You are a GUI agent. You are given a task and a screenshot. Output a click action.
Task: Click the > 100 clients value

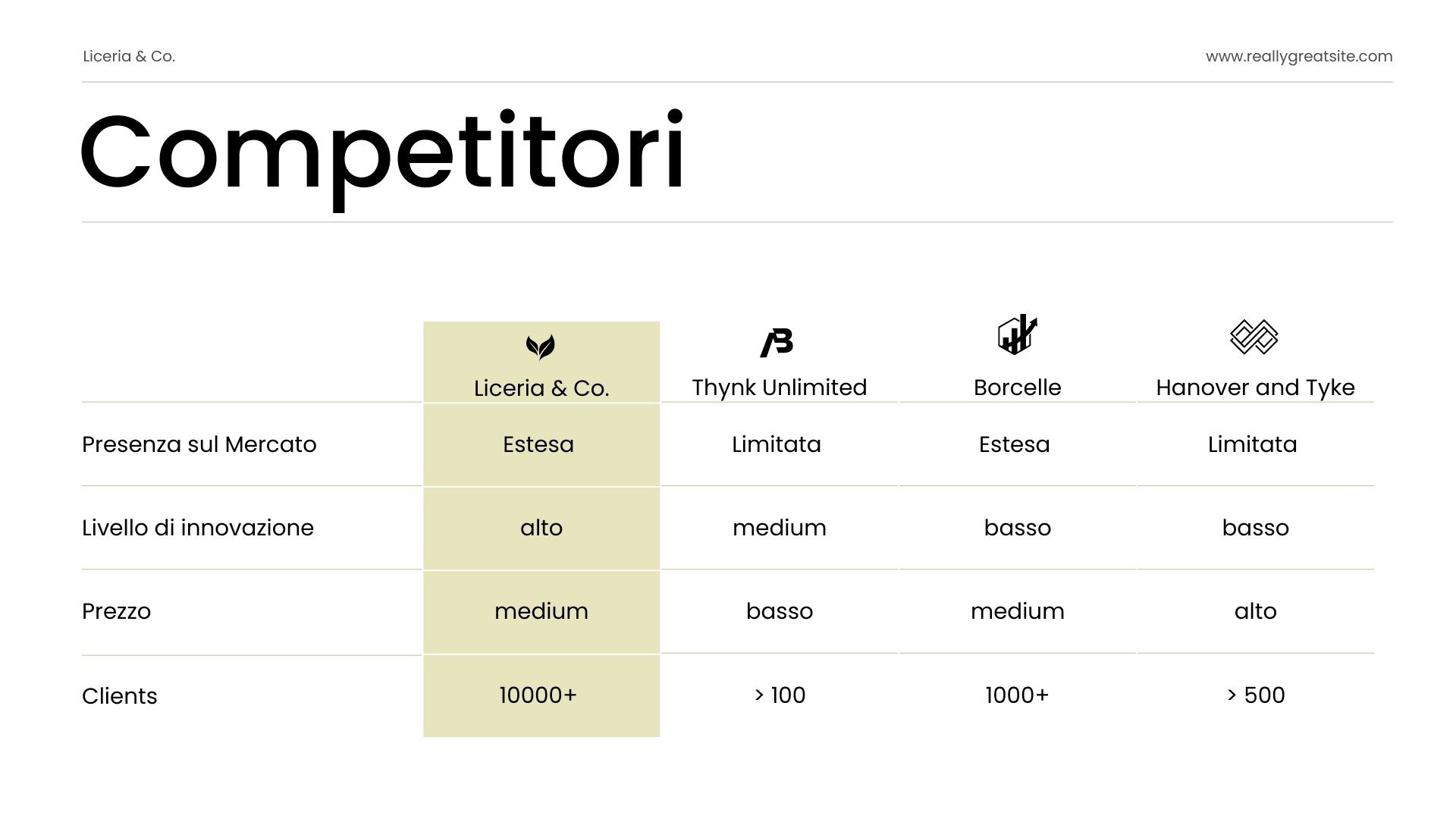coord(780,695)
